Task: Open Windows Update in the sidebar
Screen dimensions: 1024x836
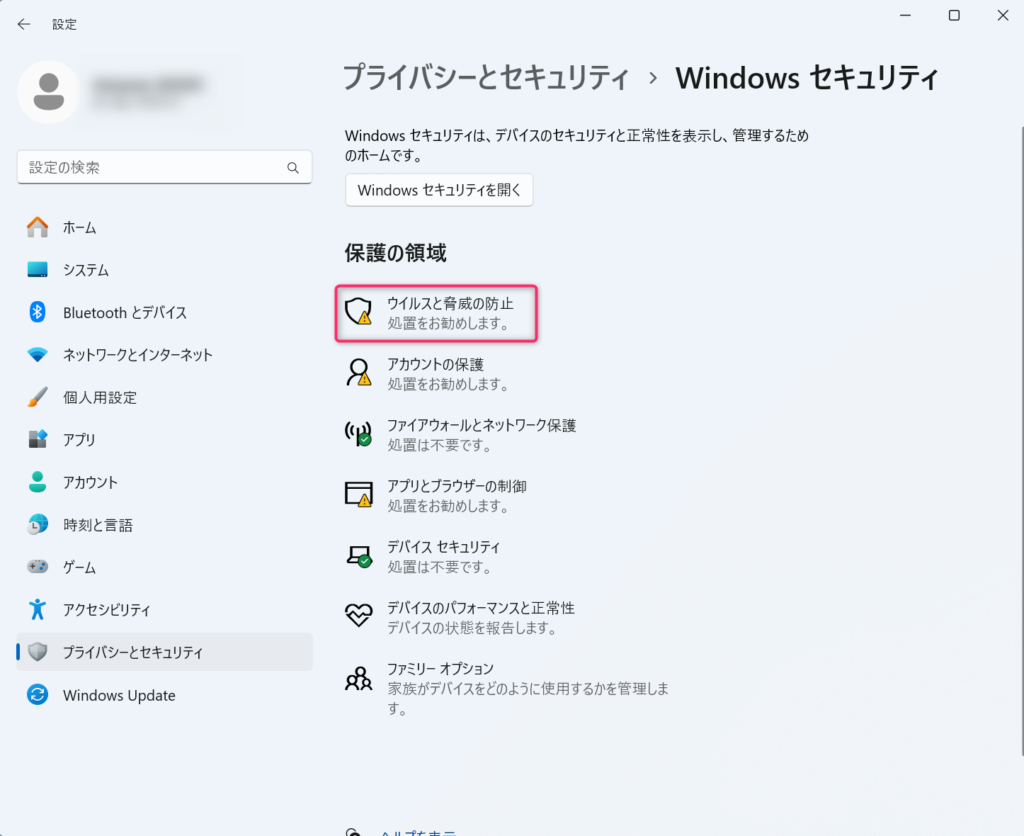Action: pos(165,694)
